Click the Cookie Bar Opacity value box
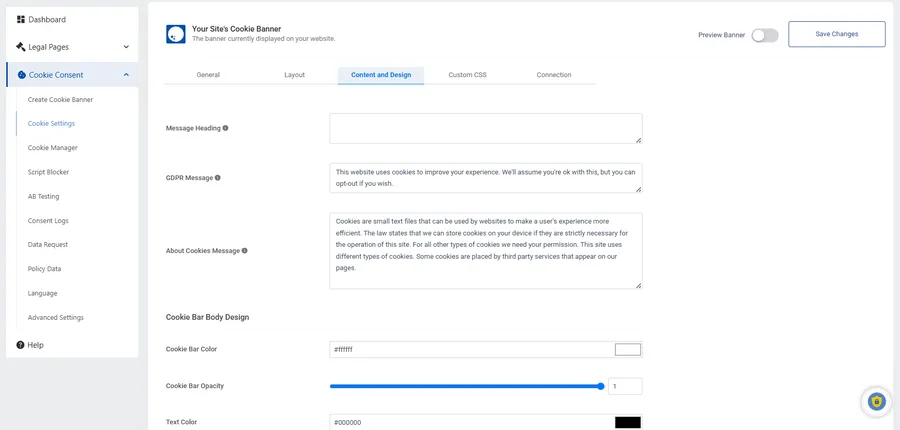 [625, 386]
